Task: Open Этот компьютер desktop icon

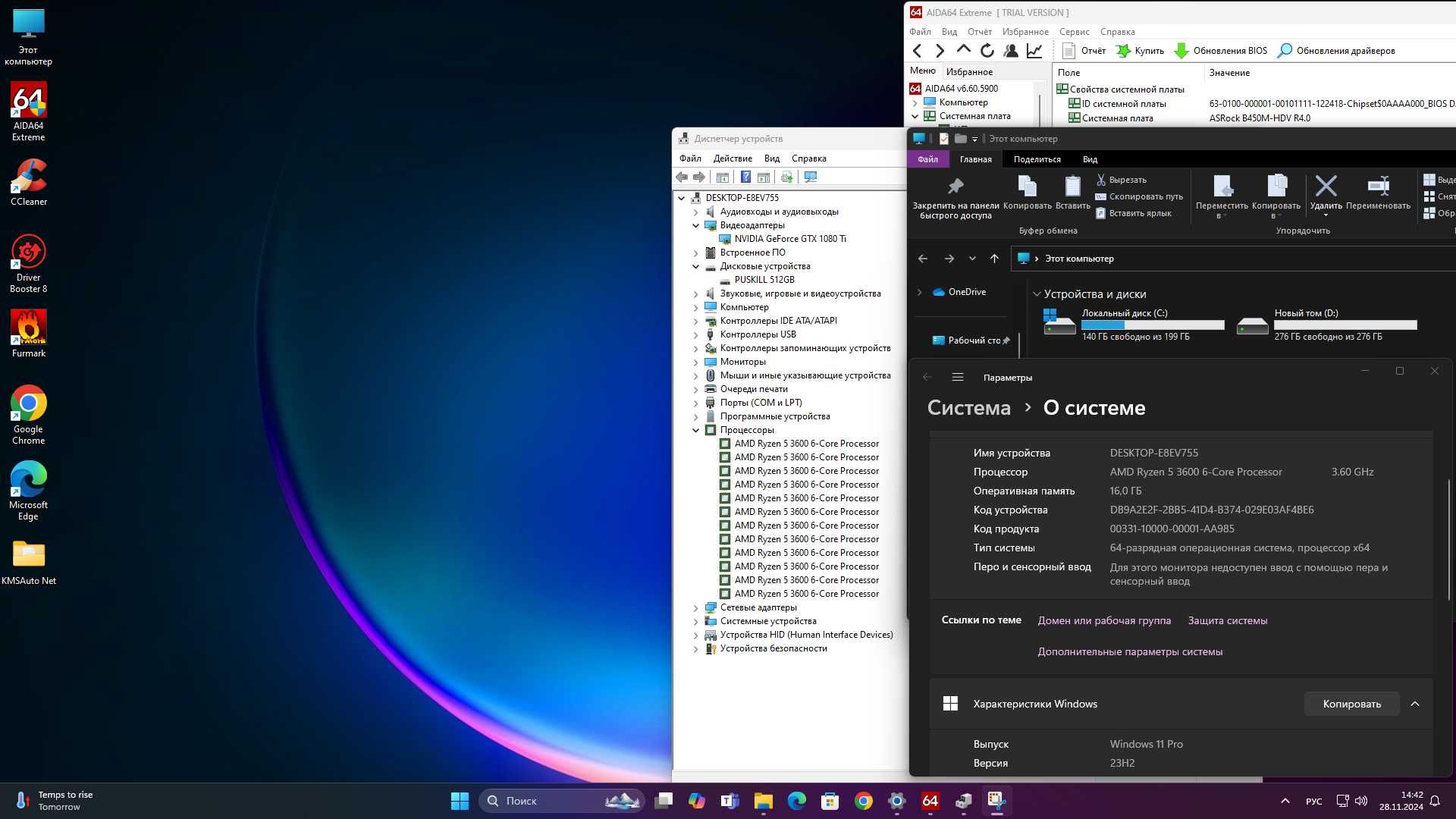Action: pos(28,36)
